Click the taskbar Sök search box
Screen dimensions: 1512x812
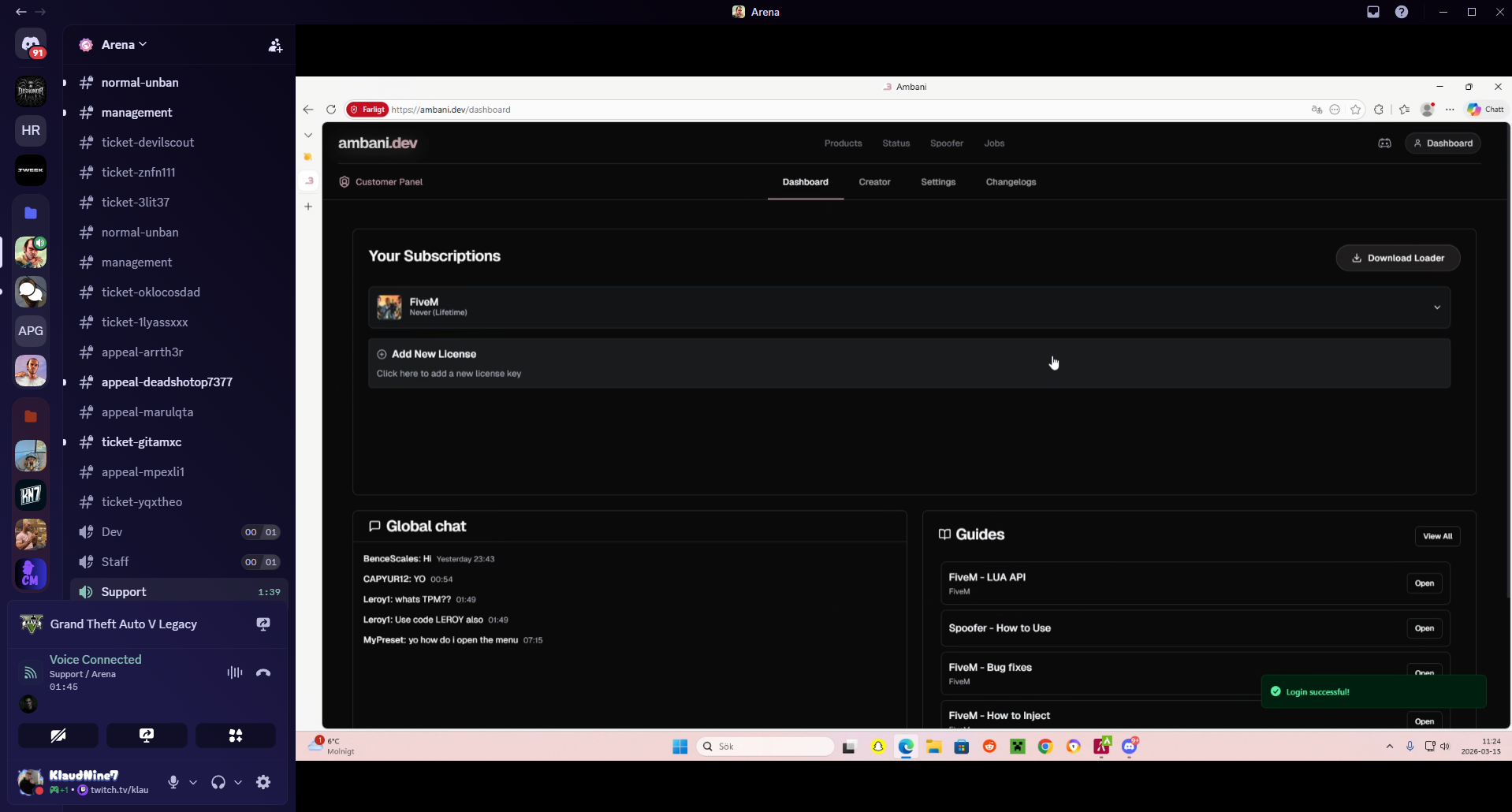pos(765,747)
